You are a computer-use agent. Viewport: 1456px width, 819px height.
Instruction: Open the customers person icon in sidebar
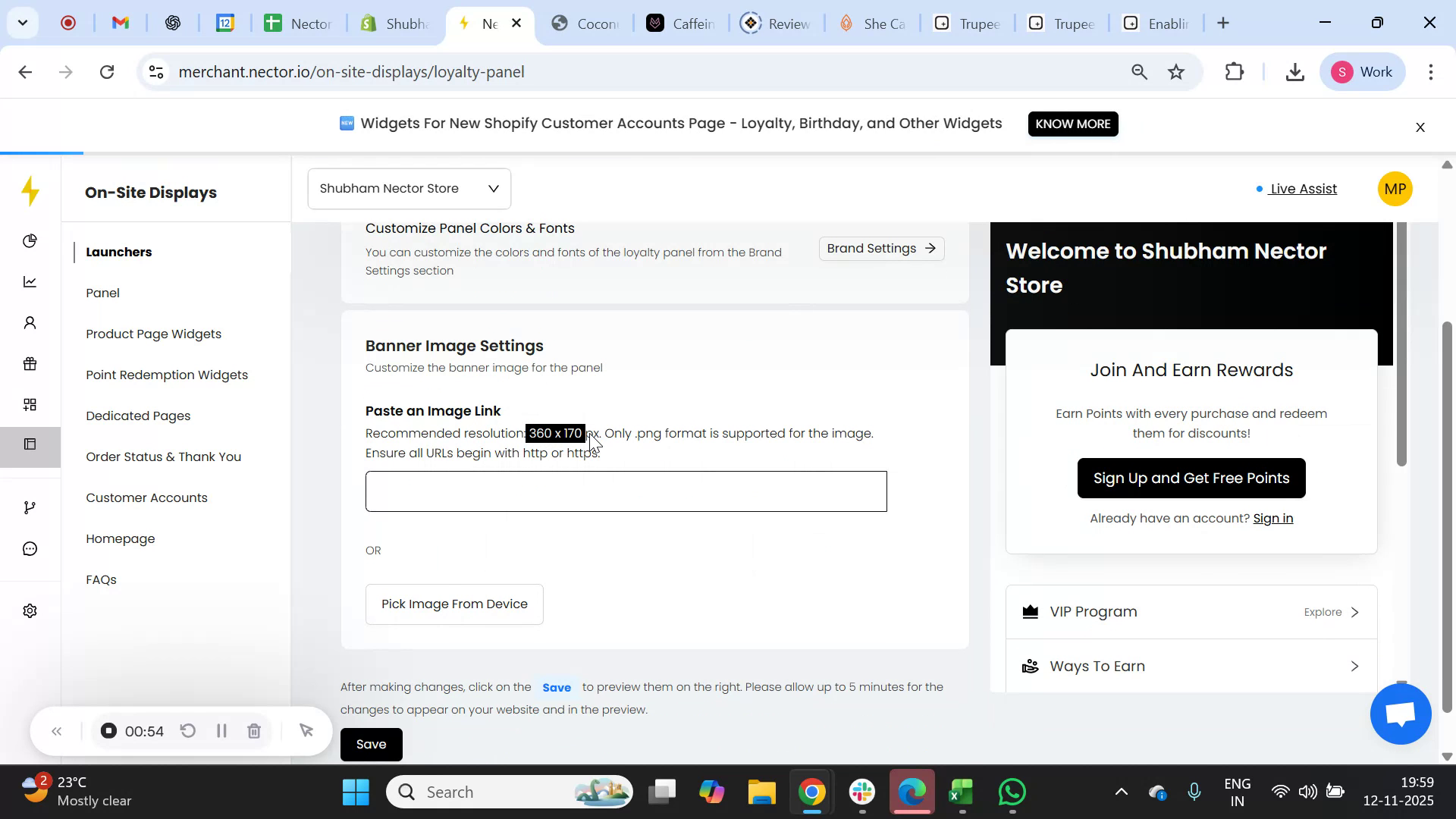coord(30,322)
